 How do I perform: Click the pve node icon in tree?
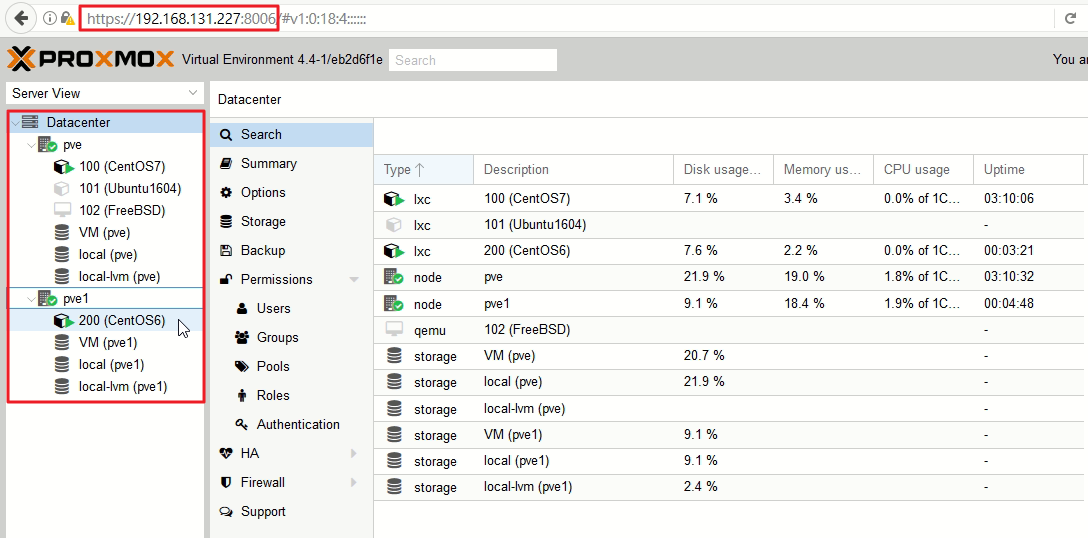point(46,144)
